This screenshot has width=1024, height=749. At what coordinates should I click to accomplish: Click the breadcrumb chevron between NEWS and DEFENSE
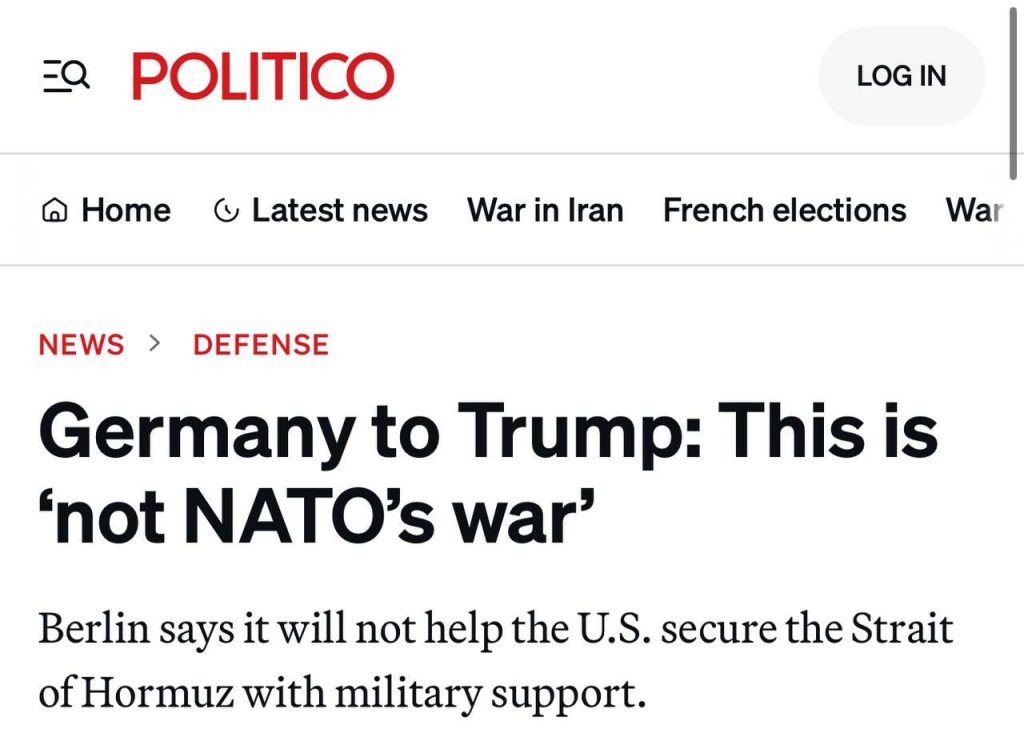(x=154, y=344)
